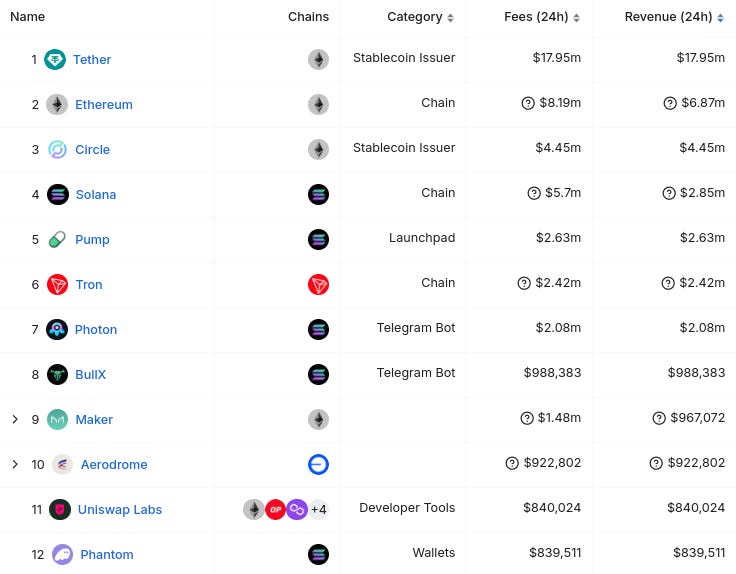Click Tron chain icon in Chains column
The image size is (736, 574).
(x=318, y=284)
